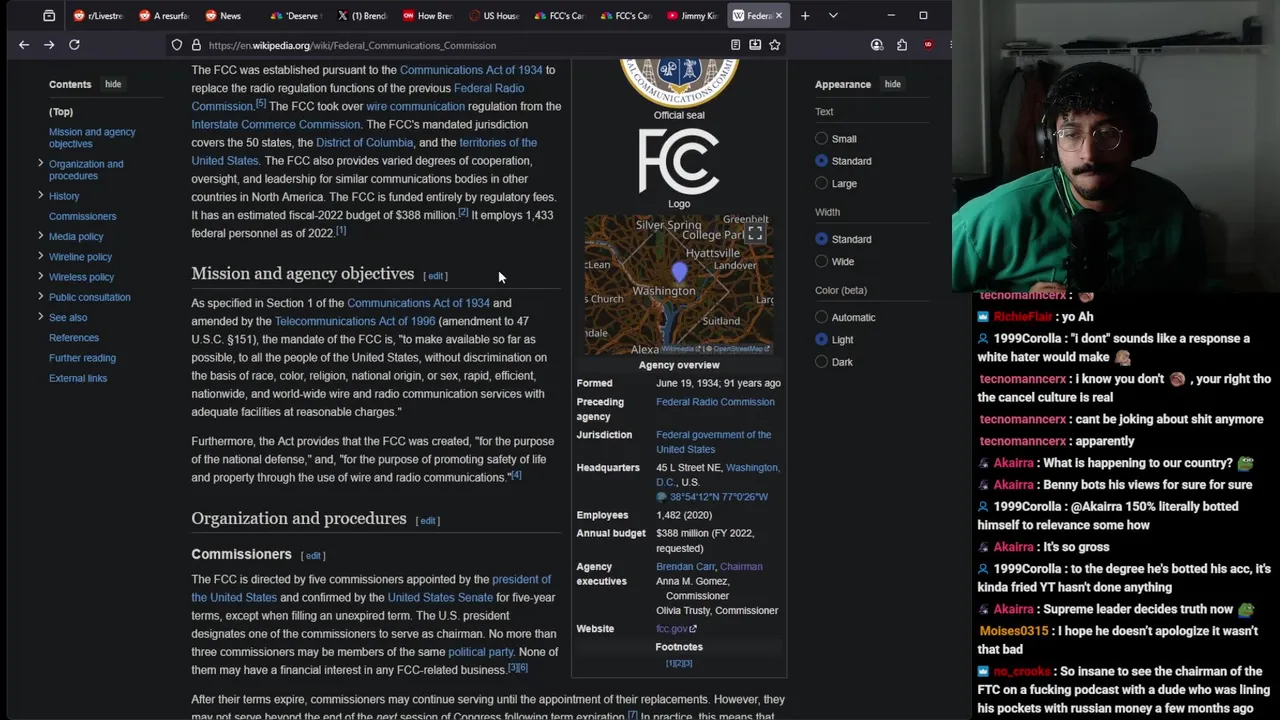The image size is (1280, 720).
Task: Click the uBlock Origin extension icon
Action: [928, 45]
